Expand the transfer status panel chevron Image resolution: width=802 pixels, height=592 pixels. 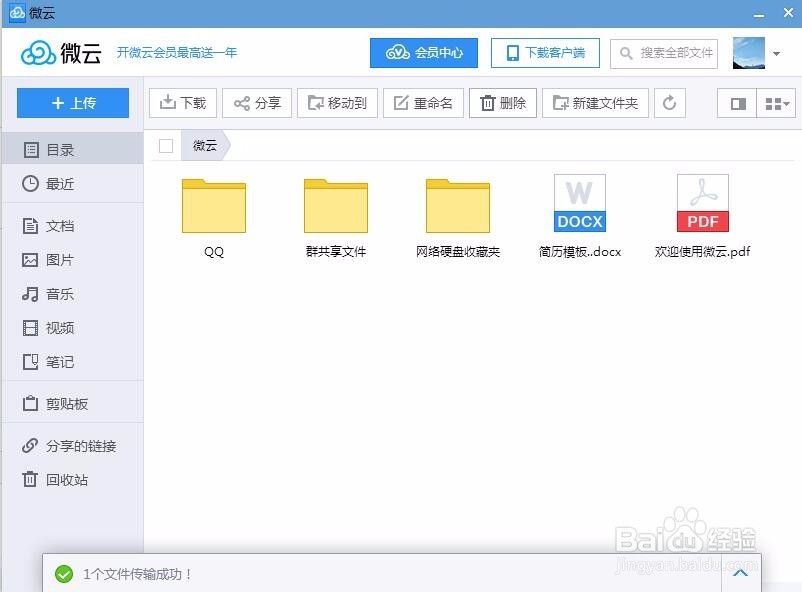pos(740,573)
